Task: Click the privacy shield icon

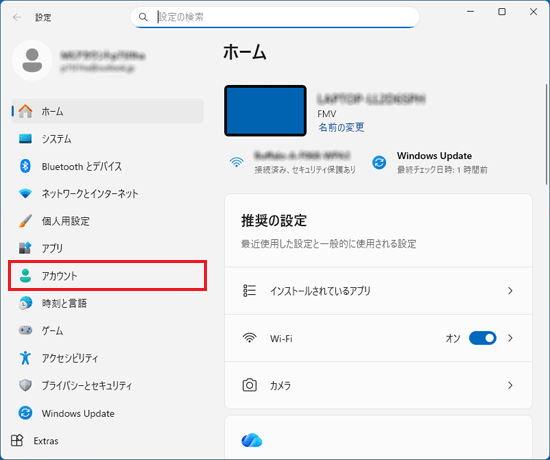Action: 25,385
